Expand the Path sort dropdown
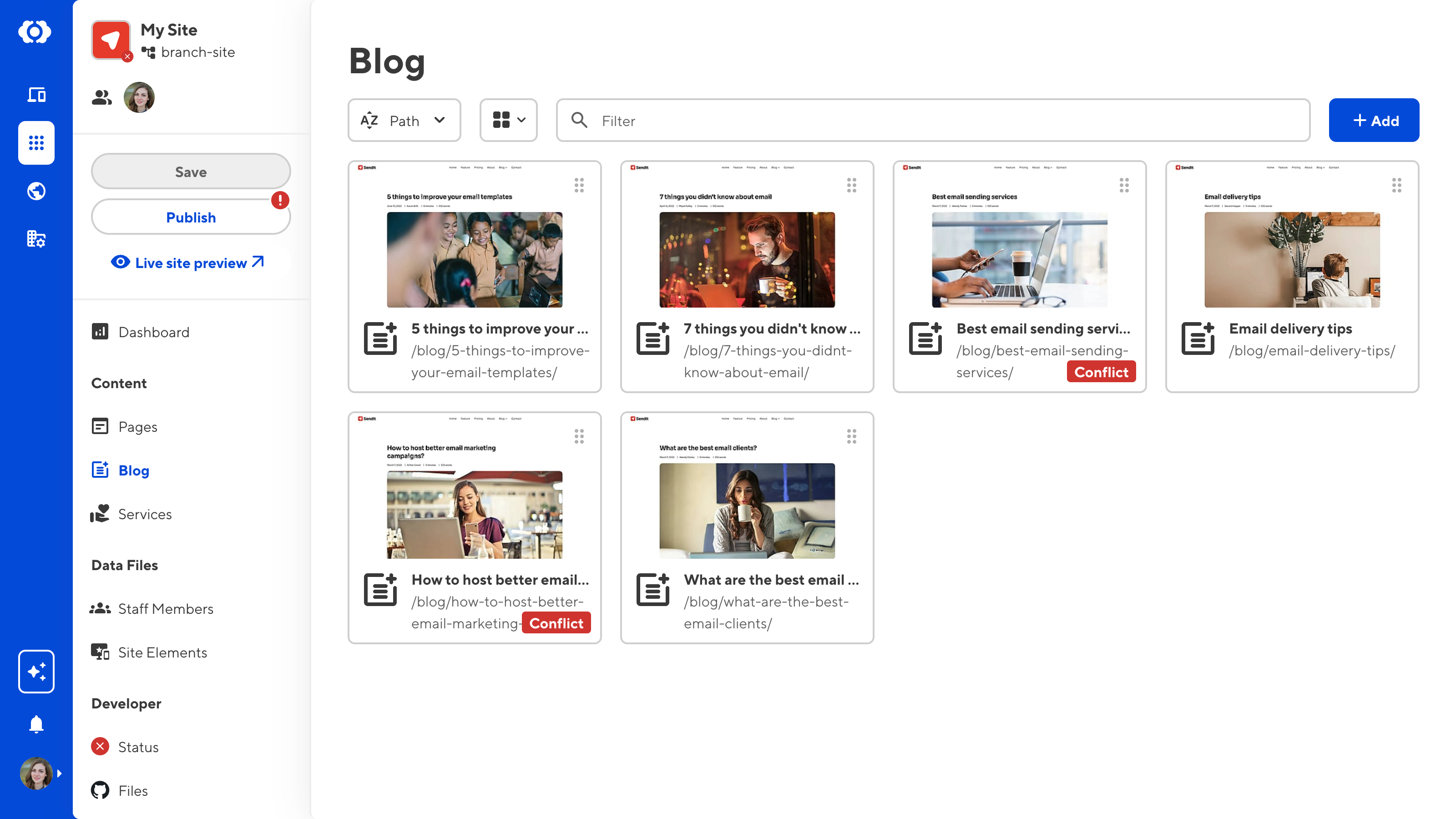The height and width of the screenshot is (819, 1456). click(x=404, y=121)
